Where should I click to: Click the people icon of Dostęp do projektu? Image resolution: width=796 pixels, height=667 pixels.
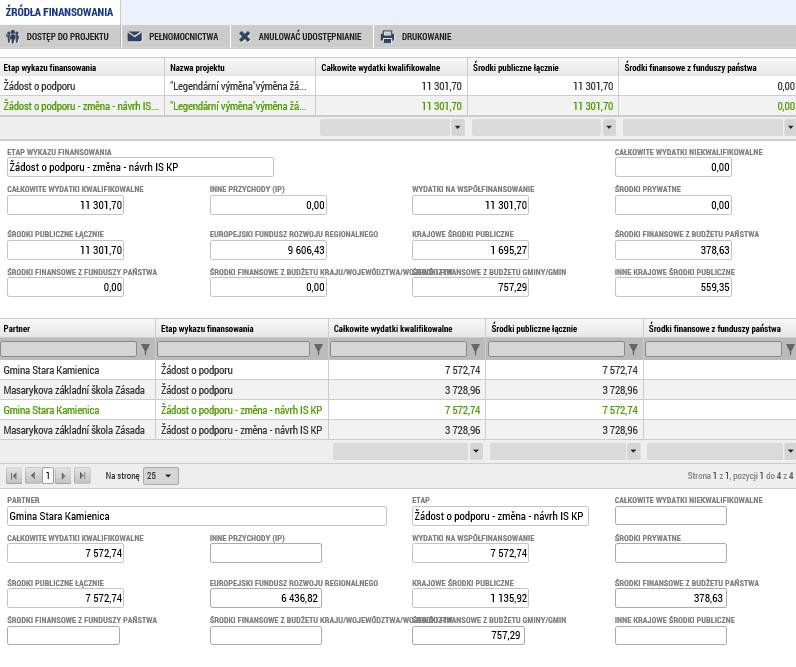13,37
